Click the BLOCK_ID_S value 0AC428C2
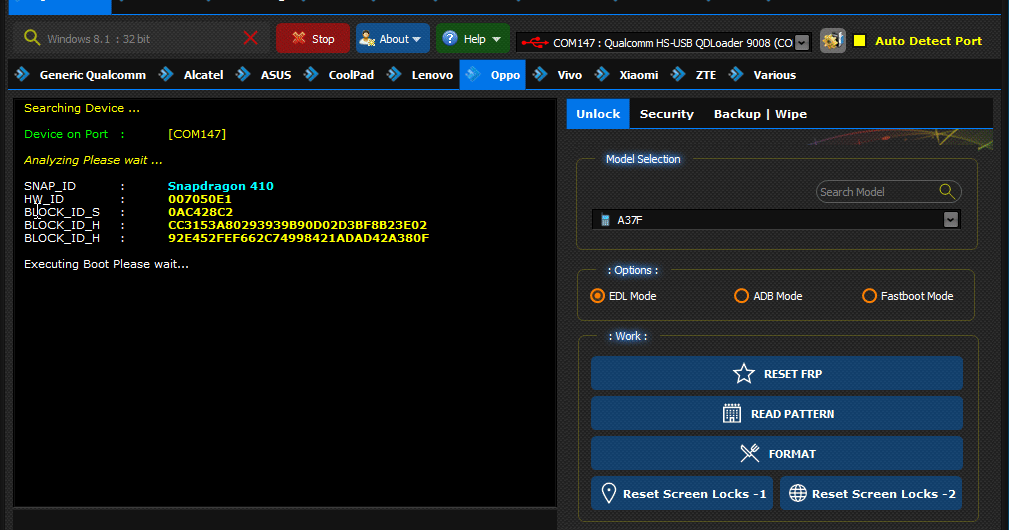 click(x=200, y=212)
